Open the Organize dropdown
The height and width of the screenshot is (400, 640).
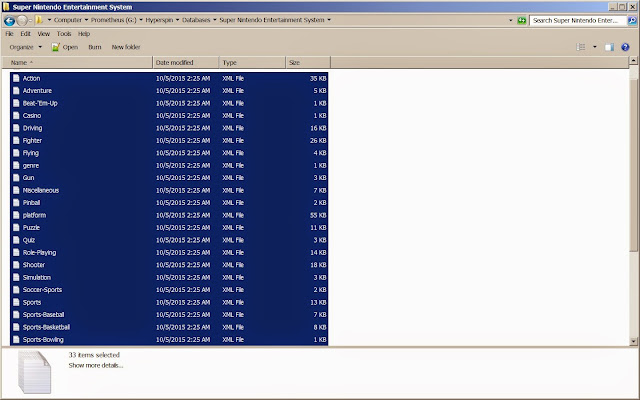coord(25,47)
